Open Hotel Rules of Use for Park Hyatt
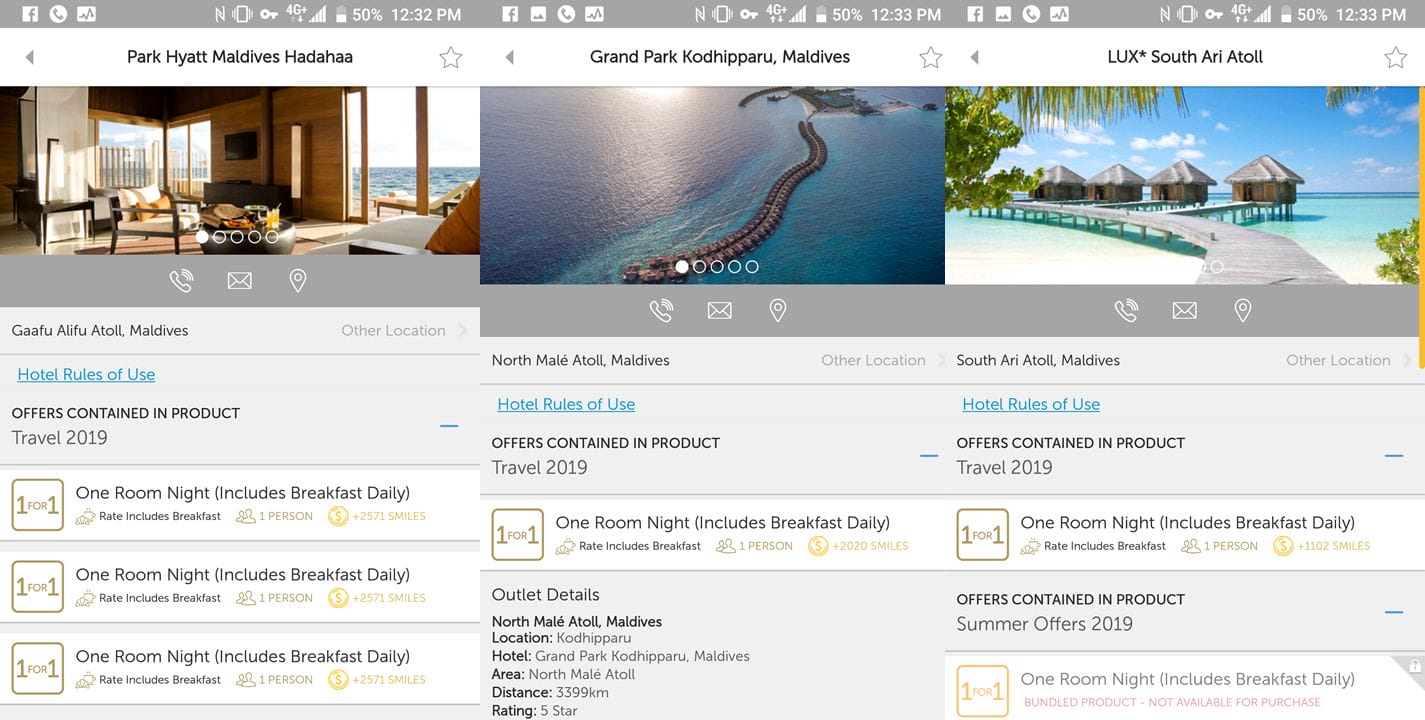1425x720 pixels. tap(86, 374)
